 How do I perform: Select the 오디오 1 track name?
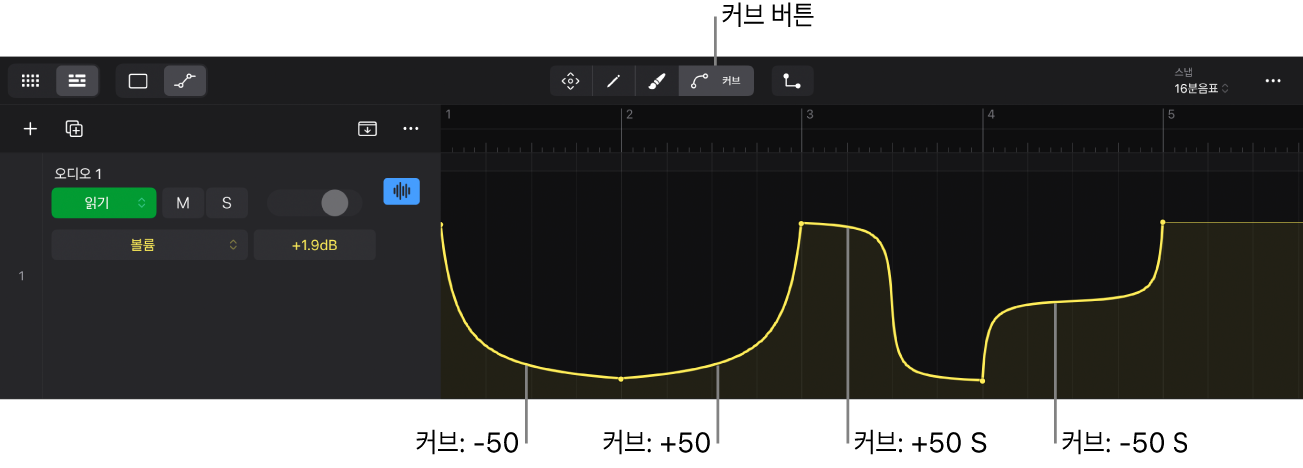[x=79, y=174]
